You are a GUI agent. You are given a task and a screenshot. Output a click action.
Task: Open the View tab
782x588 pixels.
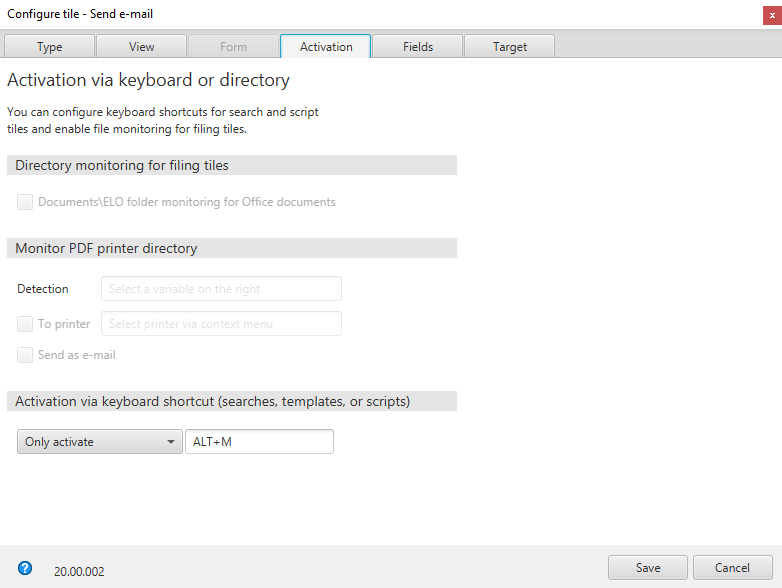click(142, 47)
